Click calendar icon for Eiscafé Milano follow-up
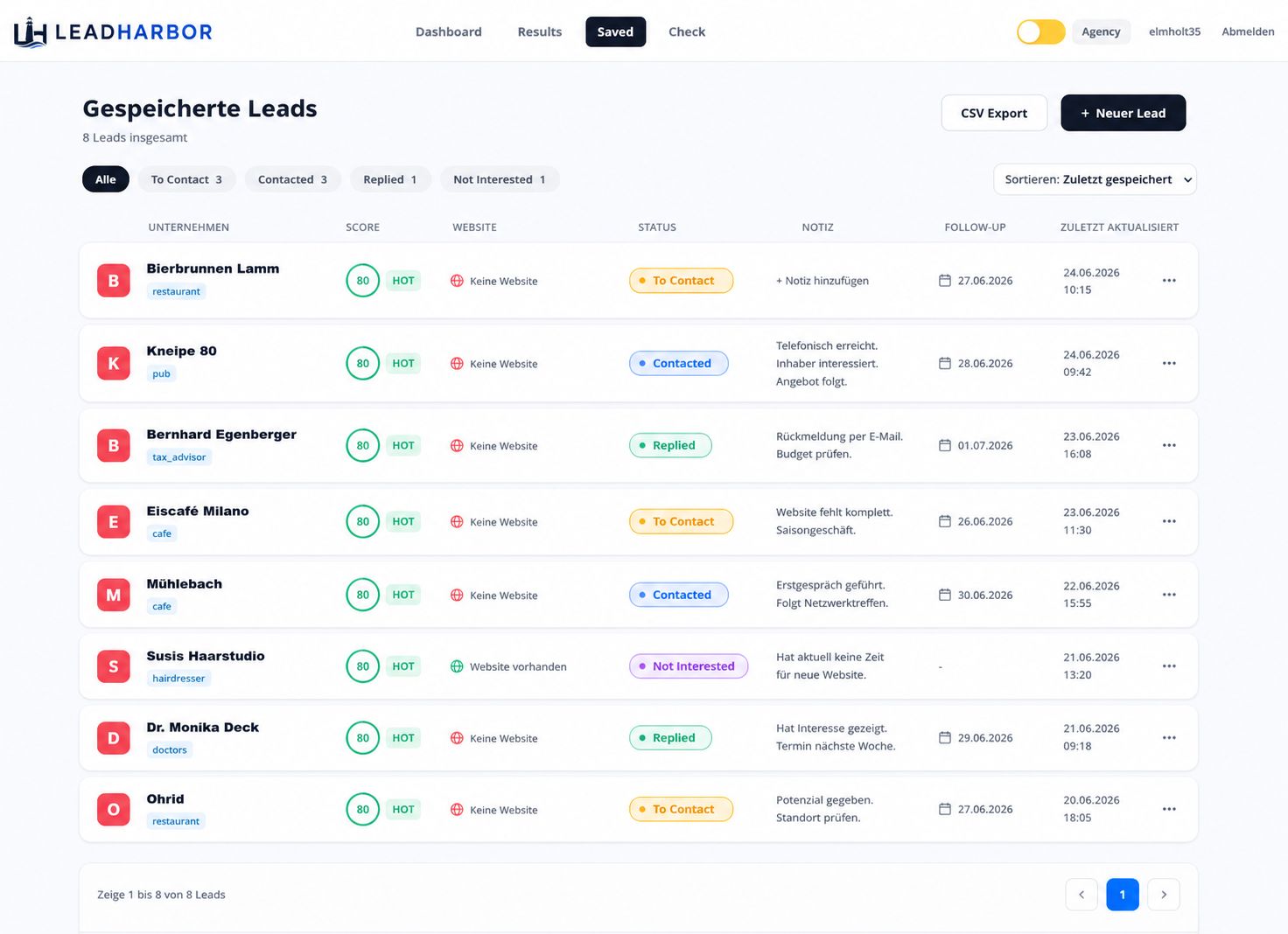 click(x=945, y=521)
